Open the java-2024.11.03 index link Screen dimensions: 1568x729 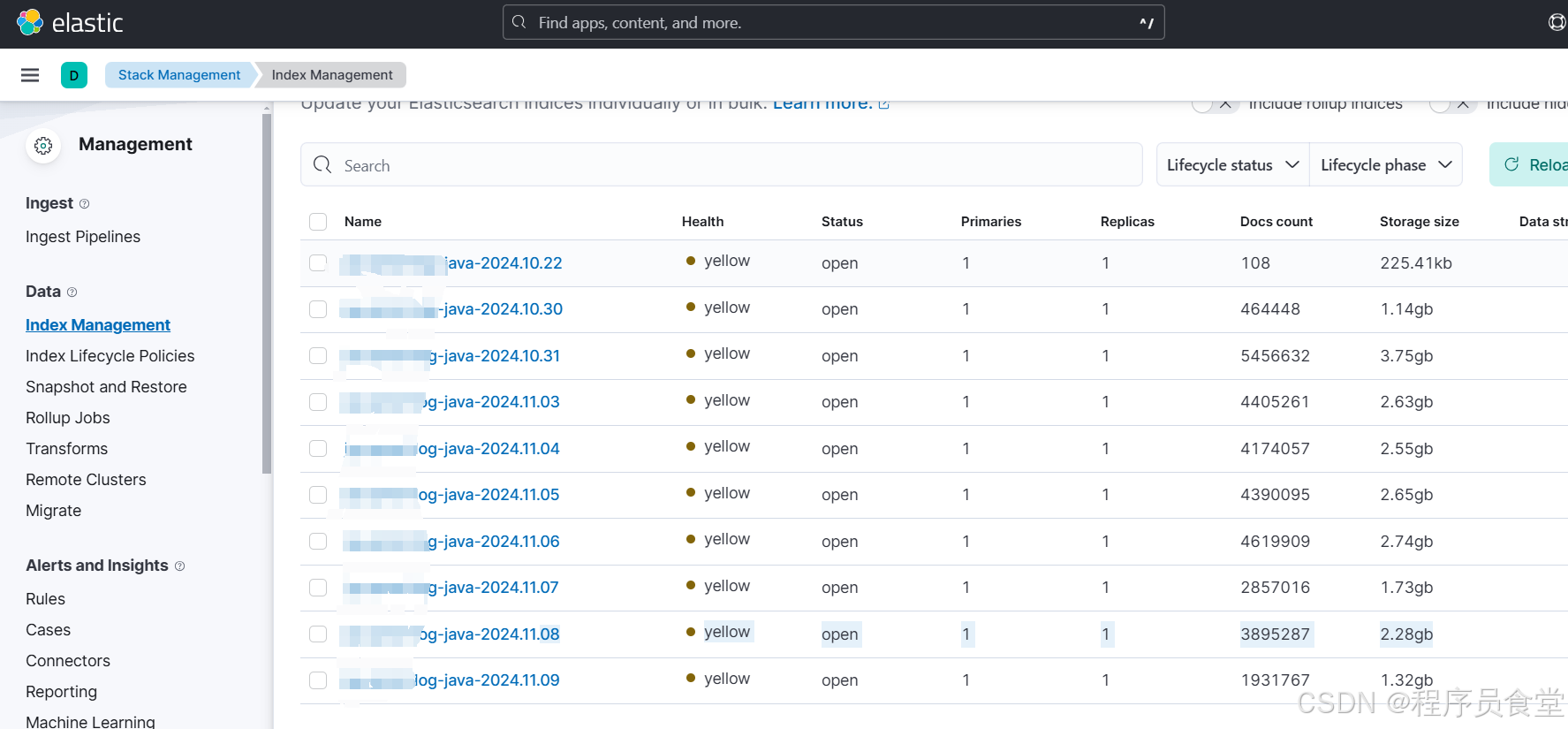click(451, 402)
